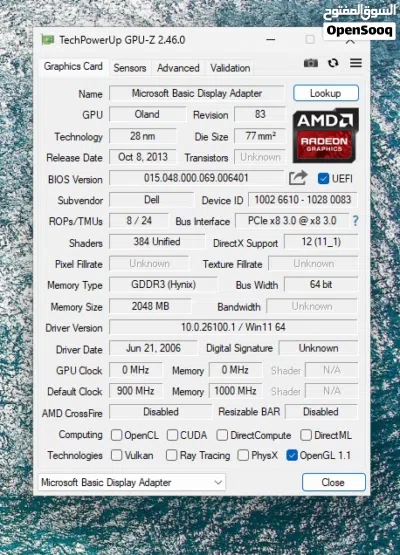Toggle the DirectML checkbox
Viewport: 400px width, 555px height.
click(306, 435)
